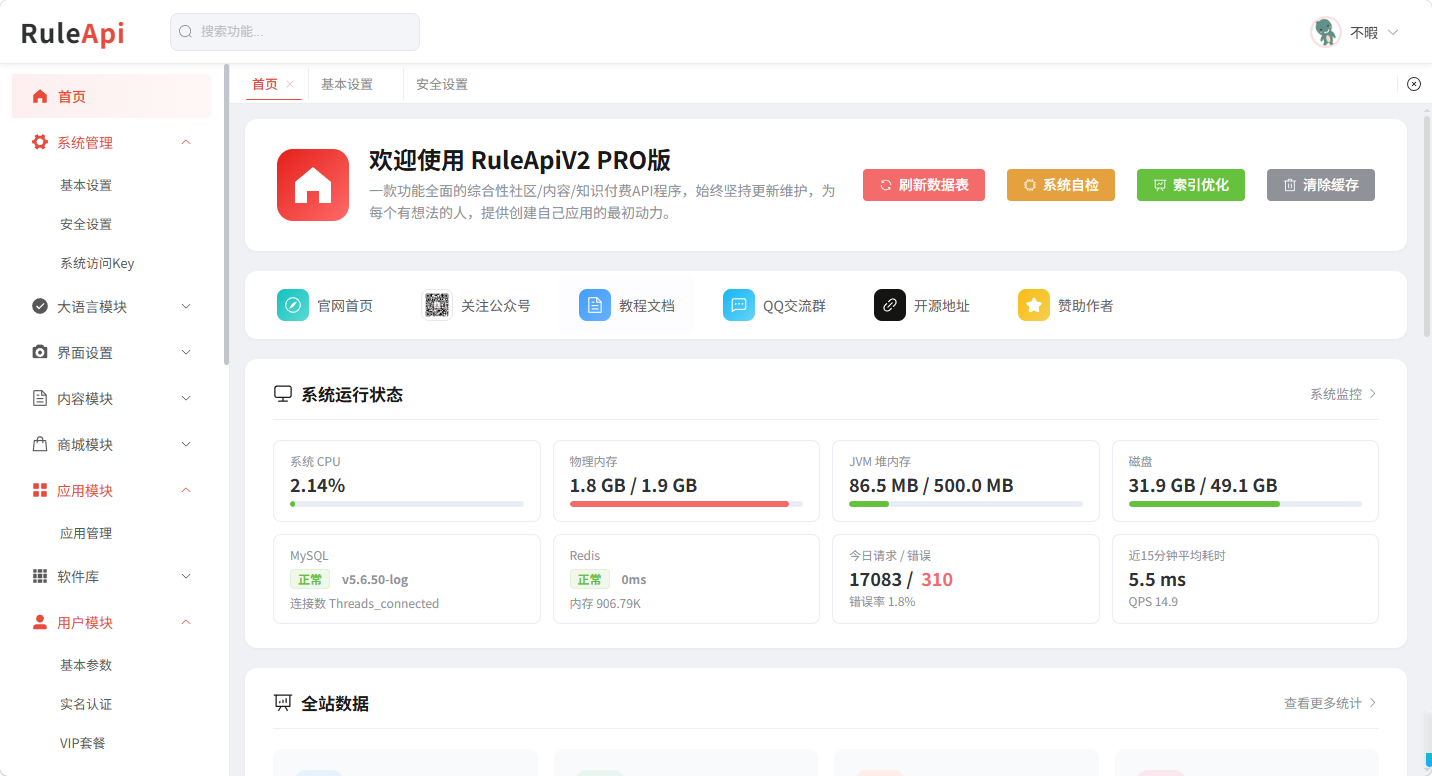
Task: Click the document icon beside 内容模块
Action: coord(40,399)
